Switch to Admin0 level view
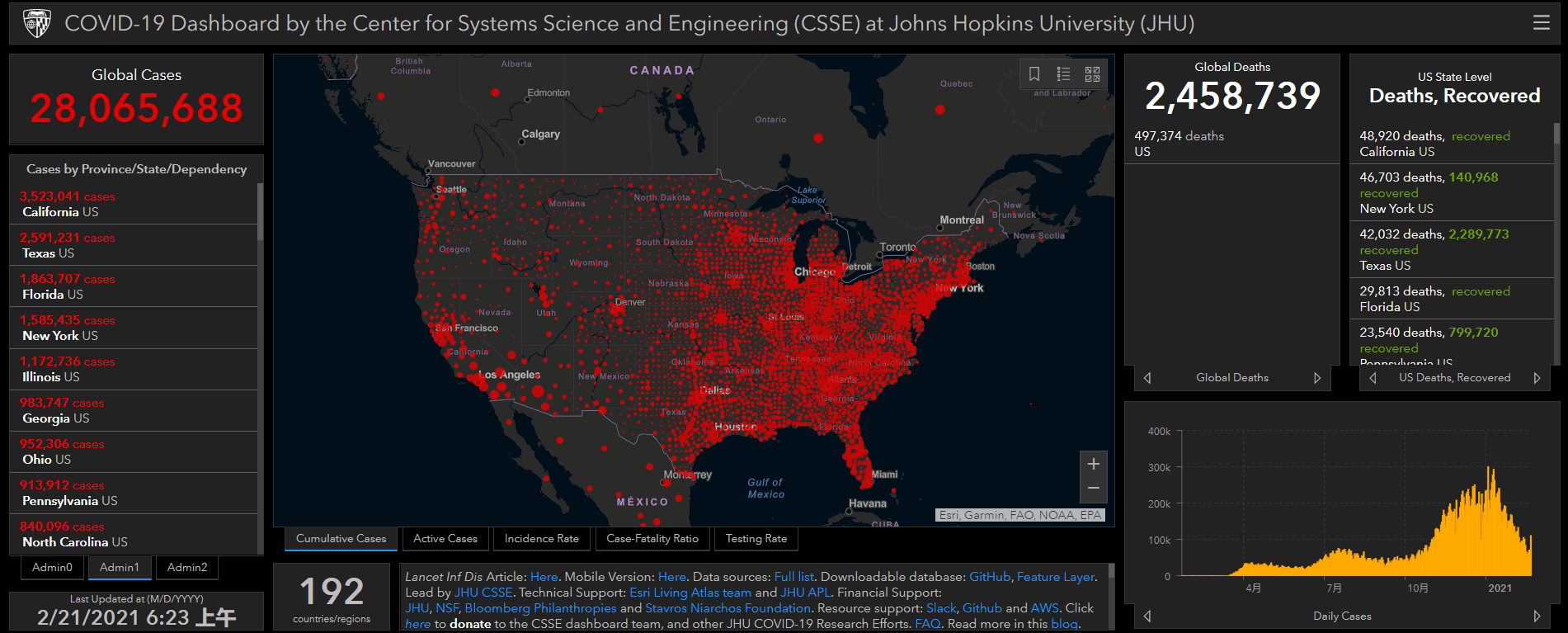The image size is (1568, 633). [52, 567]
